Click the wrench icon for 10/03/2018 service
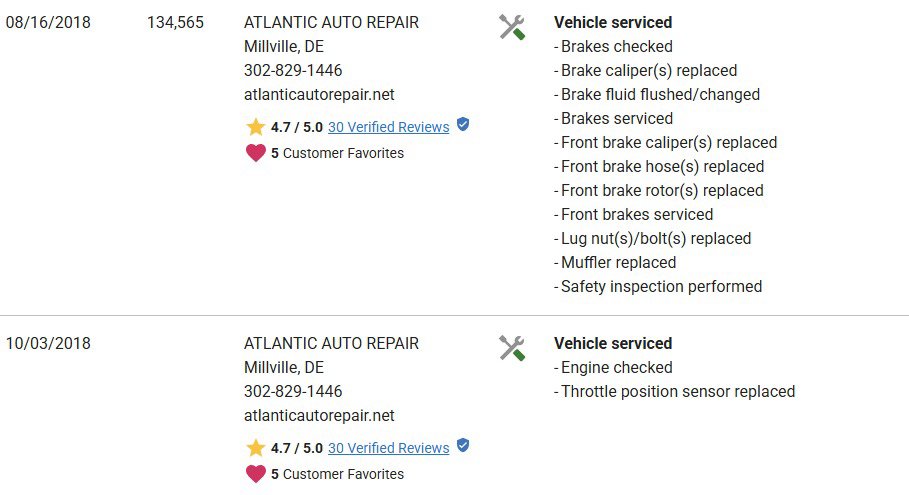The width and height of the screenshot is (909, 495). (512, 348)
